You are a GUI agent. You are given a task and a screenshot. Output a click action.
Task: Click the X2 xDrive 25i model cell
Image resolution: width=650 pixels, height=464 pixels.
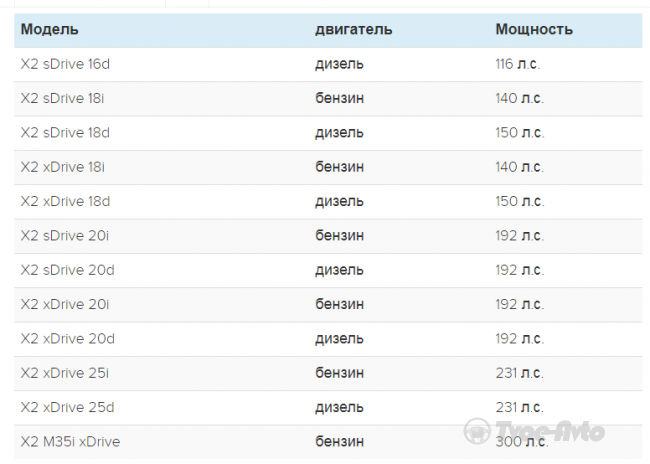pyautogui.click(x=65, y=373)
